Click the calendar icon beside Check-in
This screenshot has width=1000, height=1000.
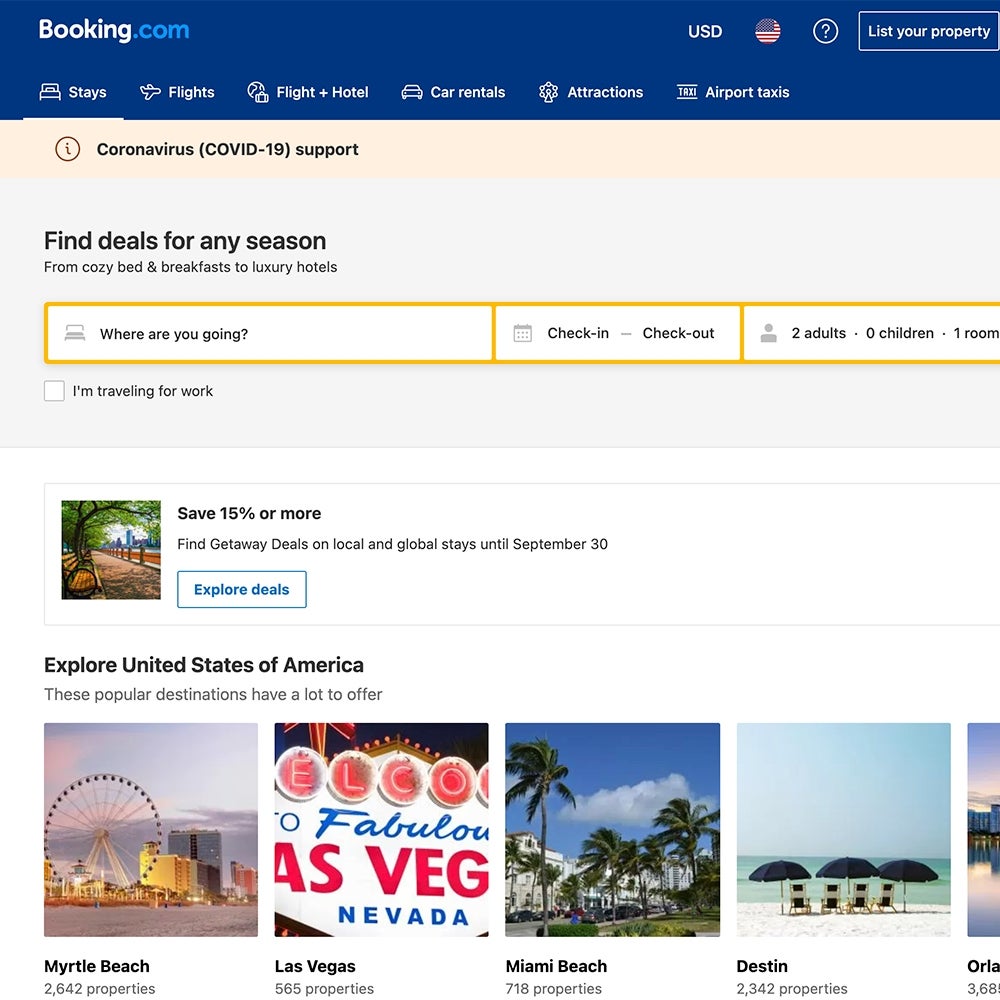coord(522,333)
